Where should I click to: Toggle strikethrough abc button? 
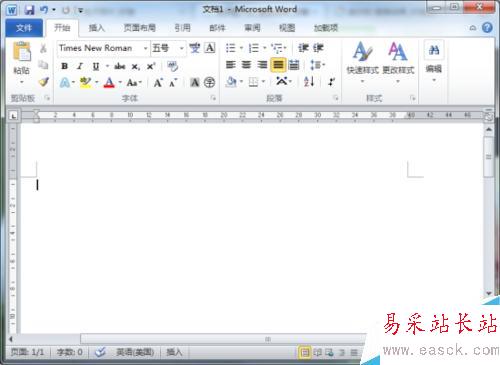120,66
